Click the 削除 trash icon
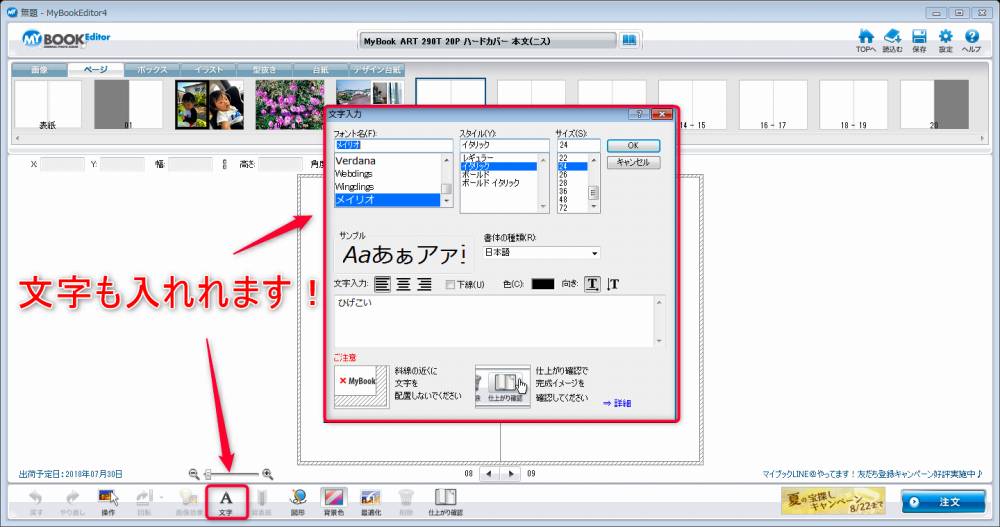1000x527 pixels. (406, 502)
